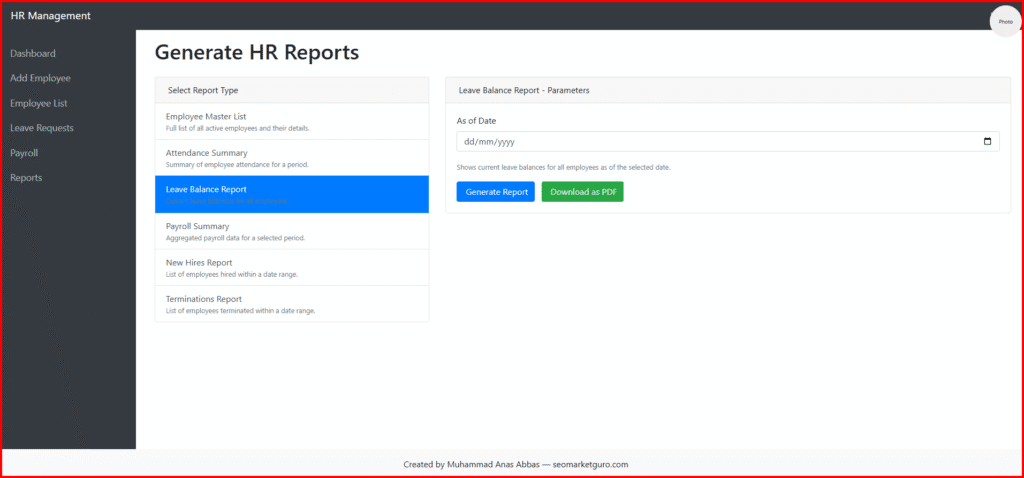Select the highlighted Leave Balance Report item
This screenshot has height=478, width=1024.
pos(291,194)
